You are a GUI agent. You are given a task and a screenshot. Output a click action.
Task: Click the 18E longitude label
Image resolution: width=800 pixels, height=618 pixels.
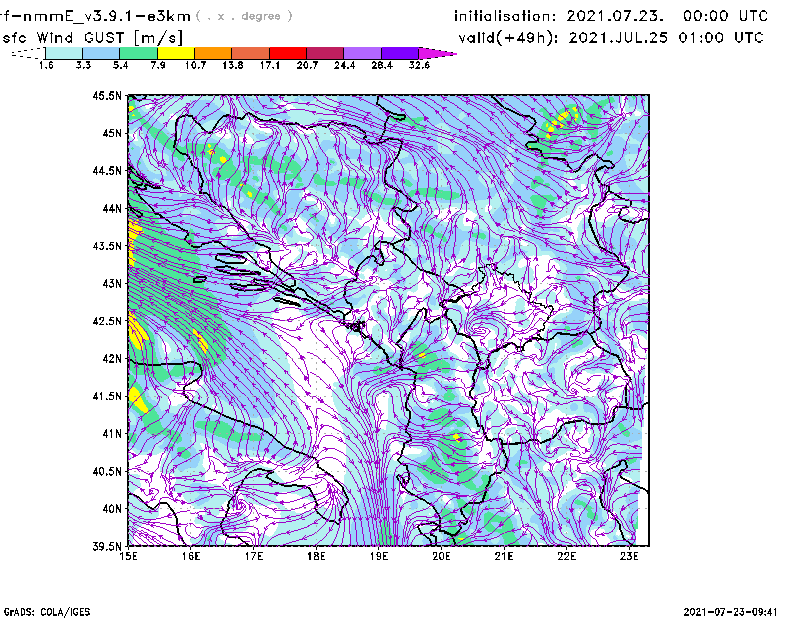click(316, 556)
